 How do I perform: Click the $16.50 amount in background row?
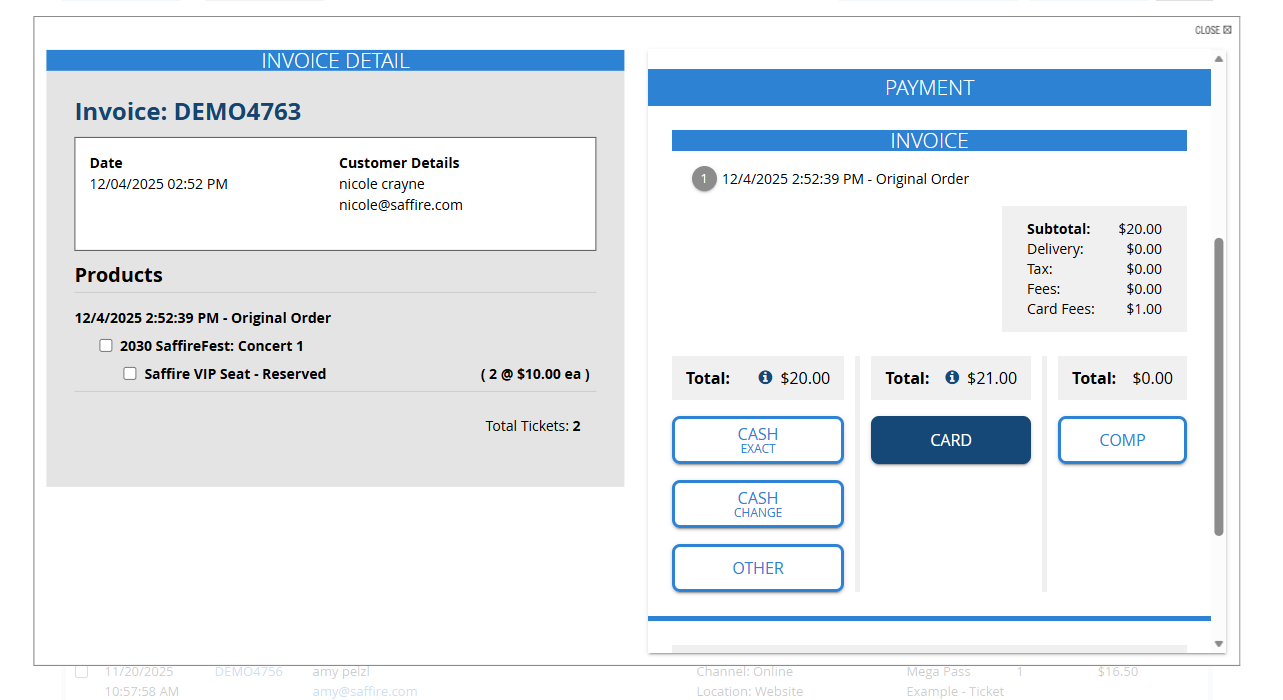1118,672
